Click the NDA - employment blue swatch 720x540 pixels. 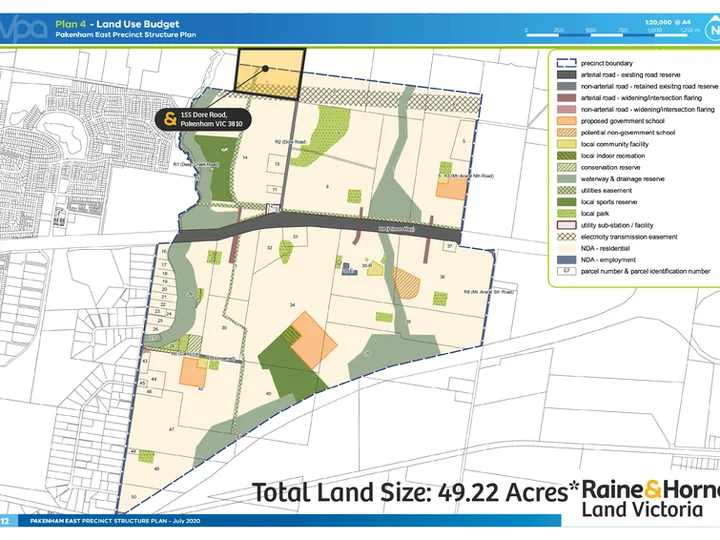pyautogui.click(x=566, y=260)
